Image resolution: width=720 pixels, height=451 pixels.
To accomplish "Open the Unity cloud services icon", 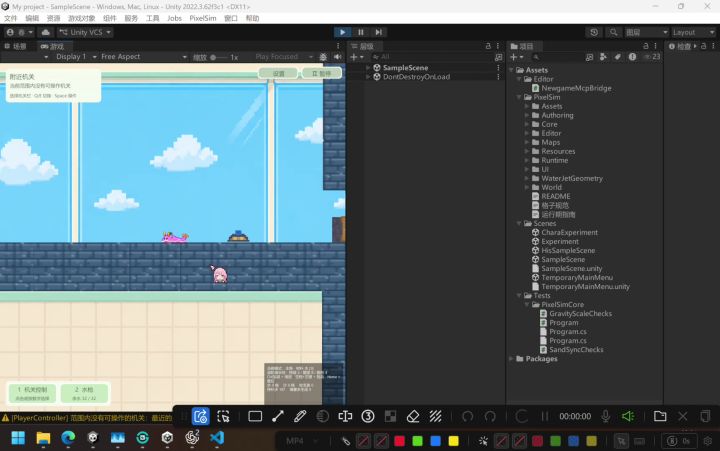I will [45, 32].
